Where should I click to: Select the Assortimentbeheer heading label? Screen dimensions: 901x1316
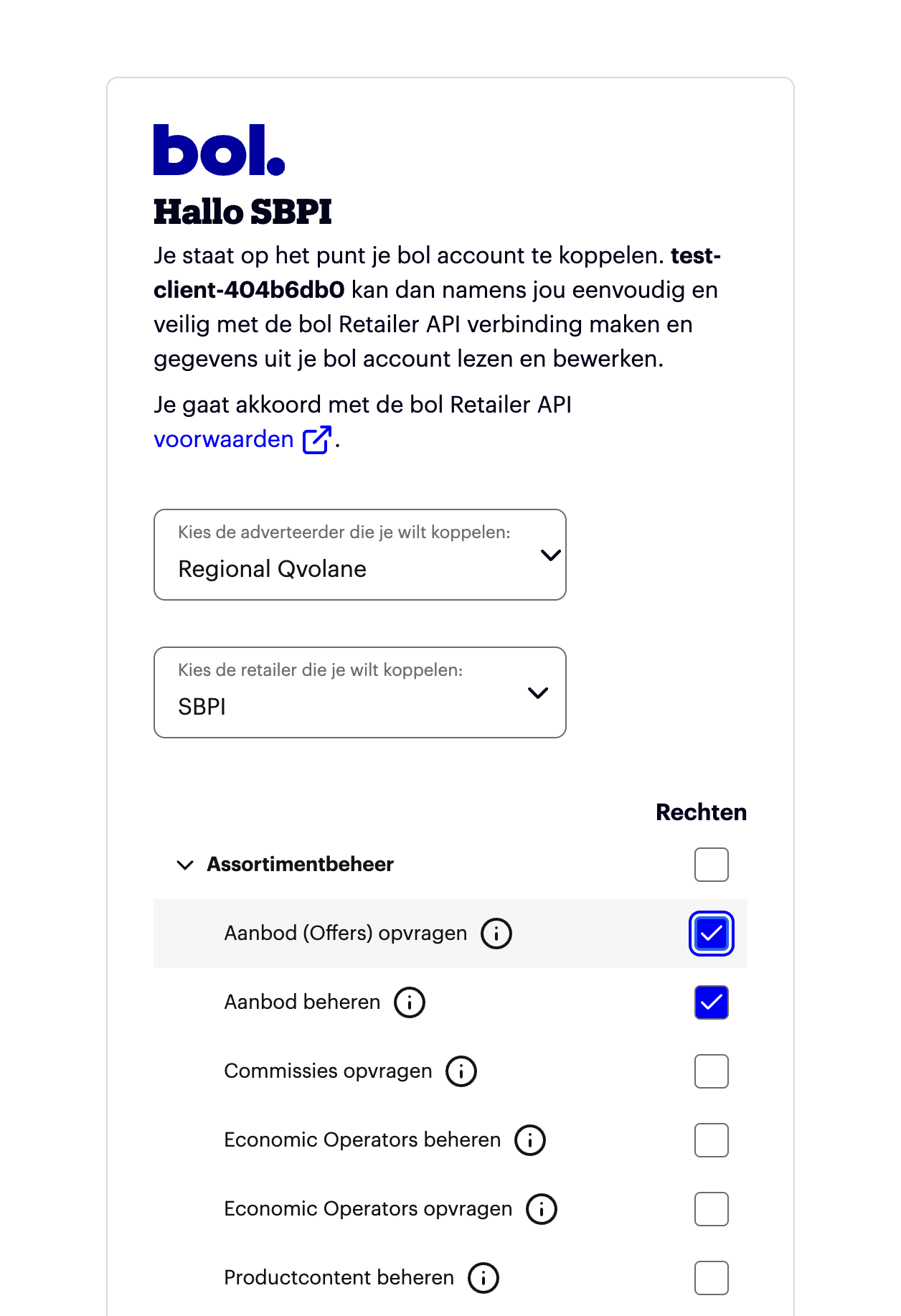point(300,864)
